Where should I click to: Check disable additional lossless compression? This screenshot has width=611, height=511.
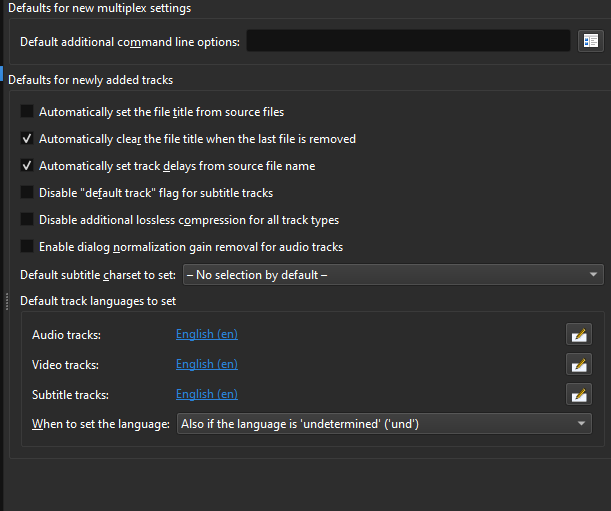point(27,220)
